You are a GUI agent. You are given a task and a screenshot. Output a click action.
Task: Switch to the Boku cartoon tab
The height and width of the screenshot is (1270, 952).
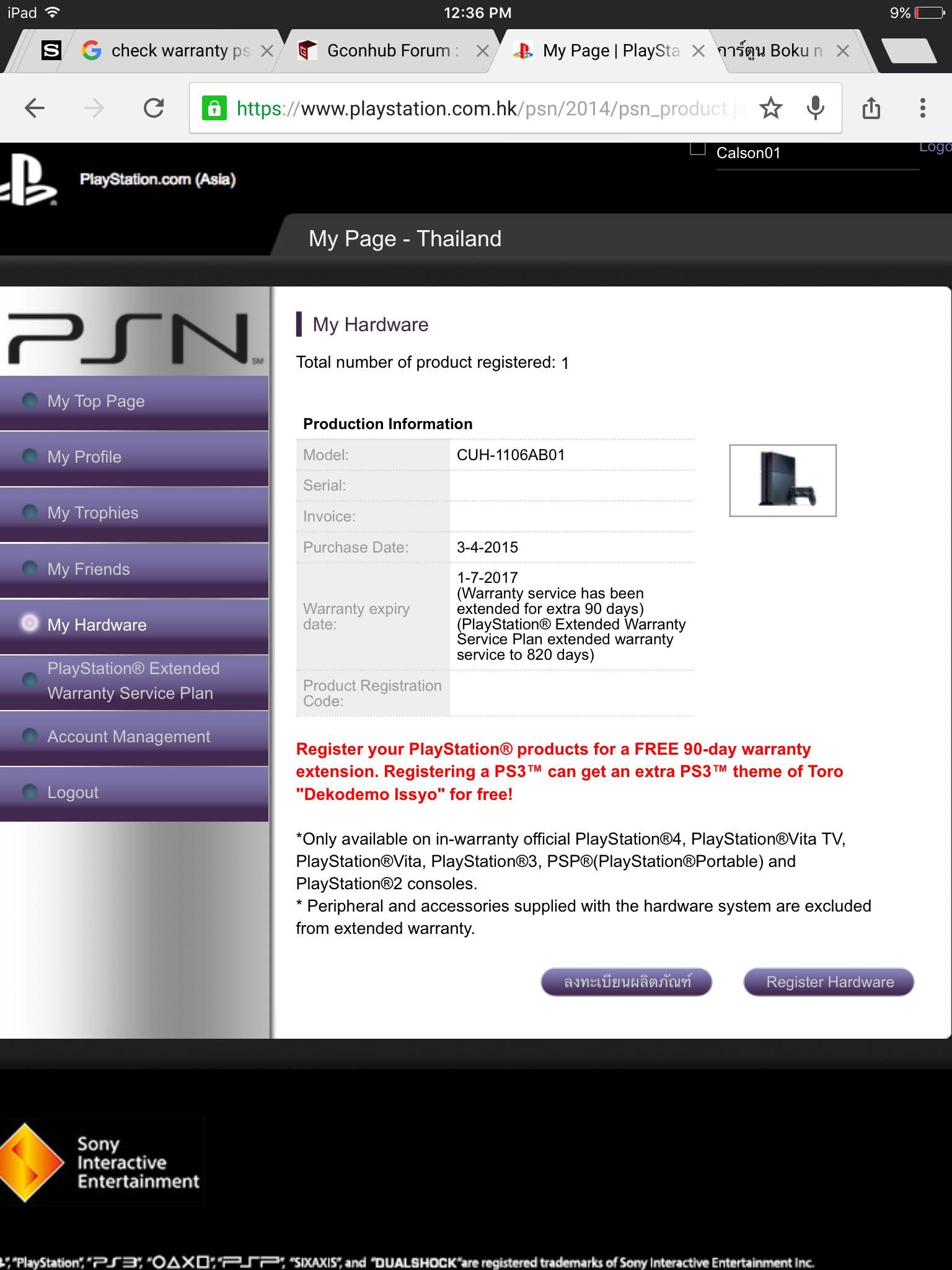pos(772,51)
